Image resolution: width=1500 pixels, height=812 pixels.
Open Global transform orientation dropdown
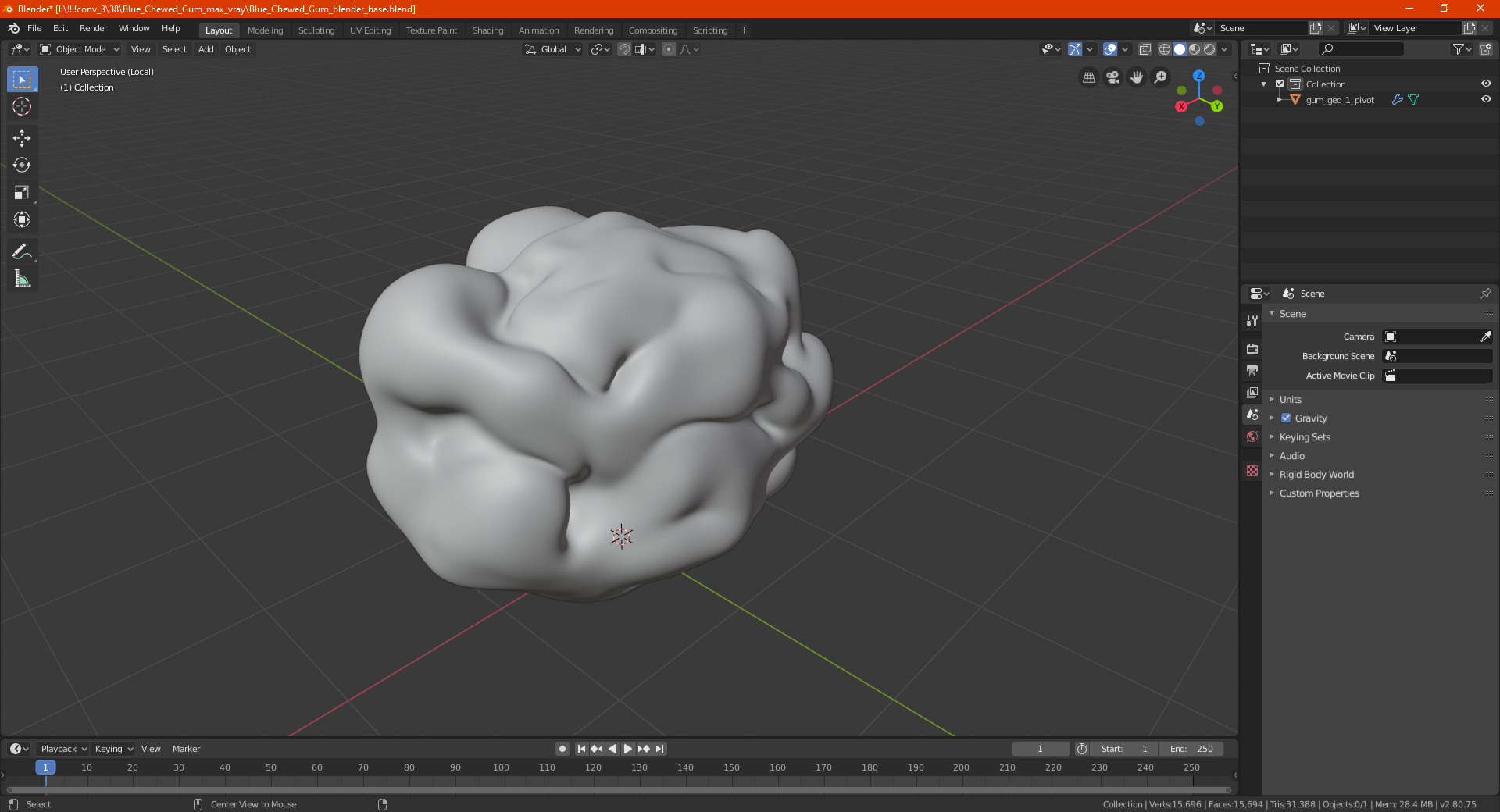pos(553,49)
